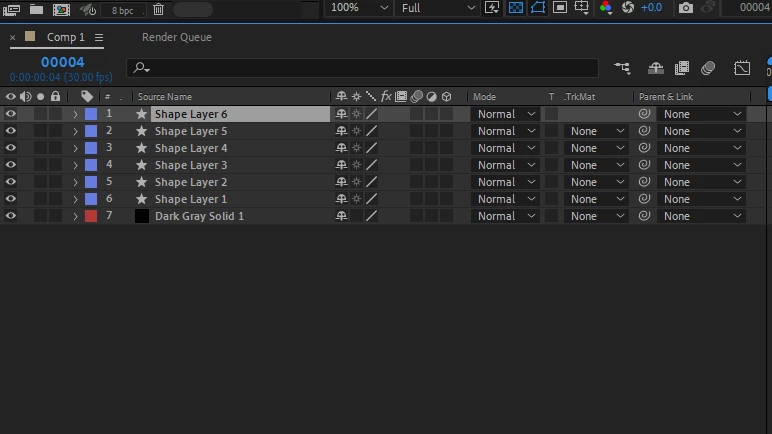This screenshot has width=772, height=434.
Task: Hide Shape Layer 4 eye toggle
Action: click(x=10, y=148)
